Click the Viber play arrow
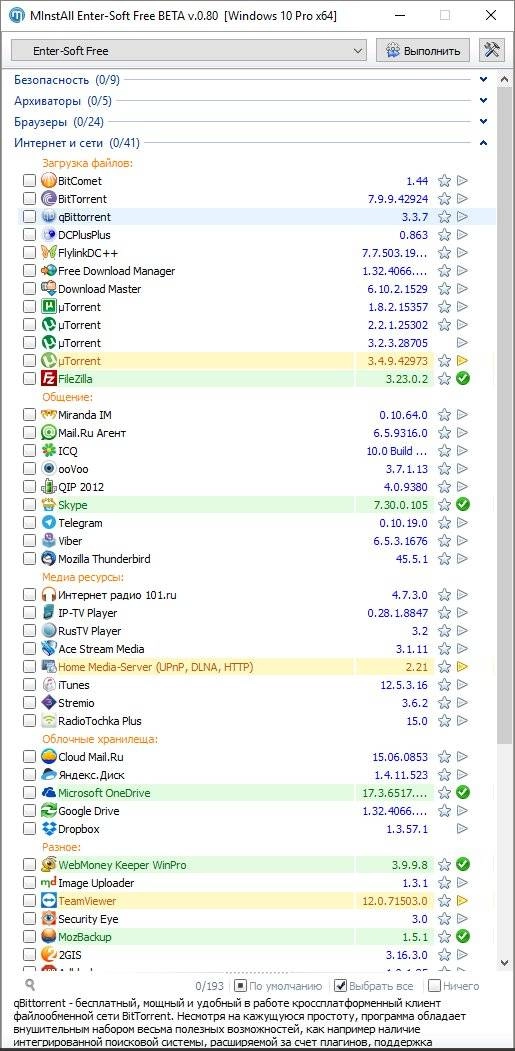This screenshot has height=1051, width=515. (x=462, y=541)
